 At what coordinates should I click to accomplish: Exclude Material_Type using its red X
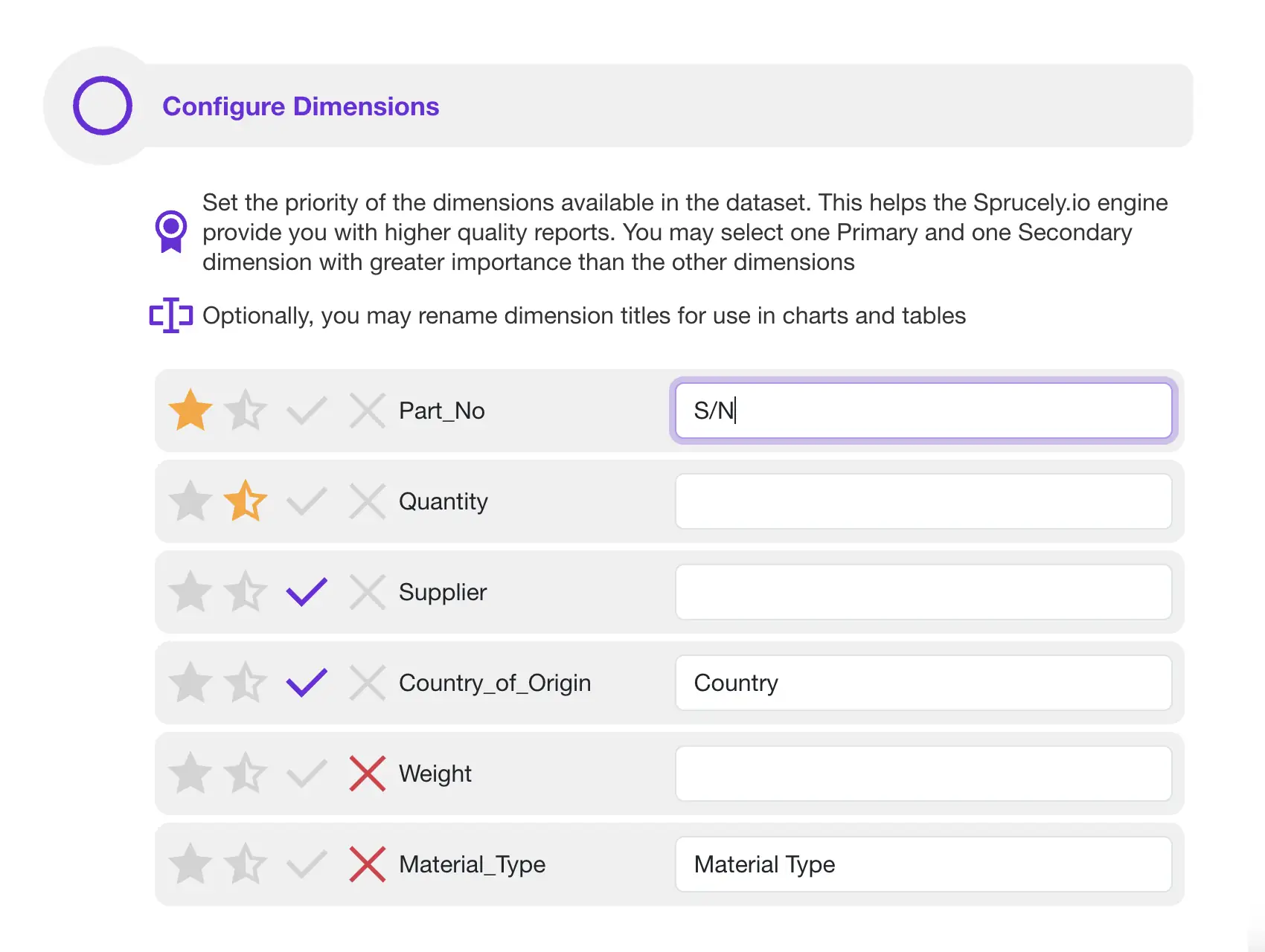(367, 864)
